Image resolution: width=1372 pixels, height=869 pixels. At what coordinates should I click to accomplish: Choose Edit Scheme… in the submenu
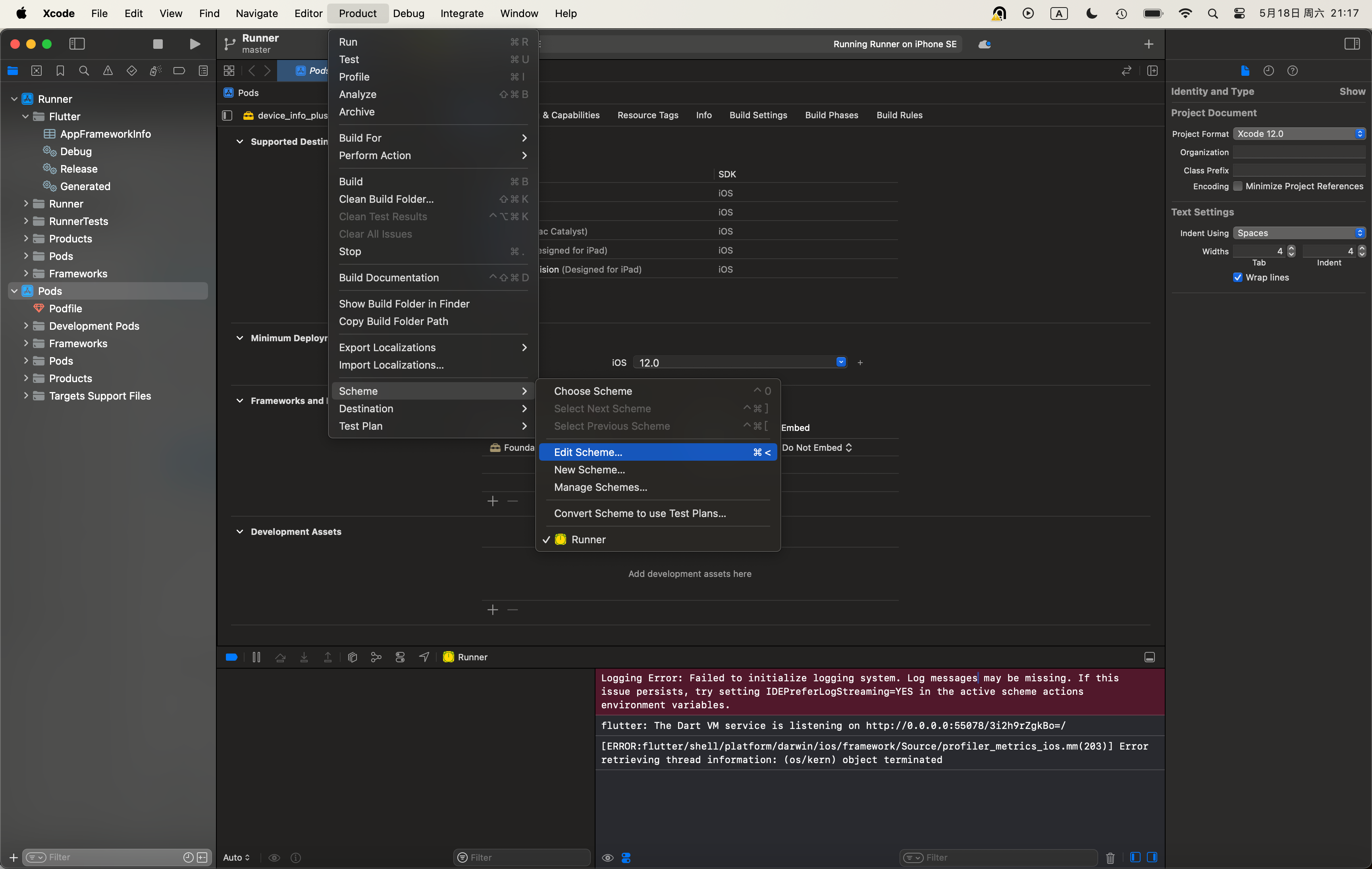[657, 452]
